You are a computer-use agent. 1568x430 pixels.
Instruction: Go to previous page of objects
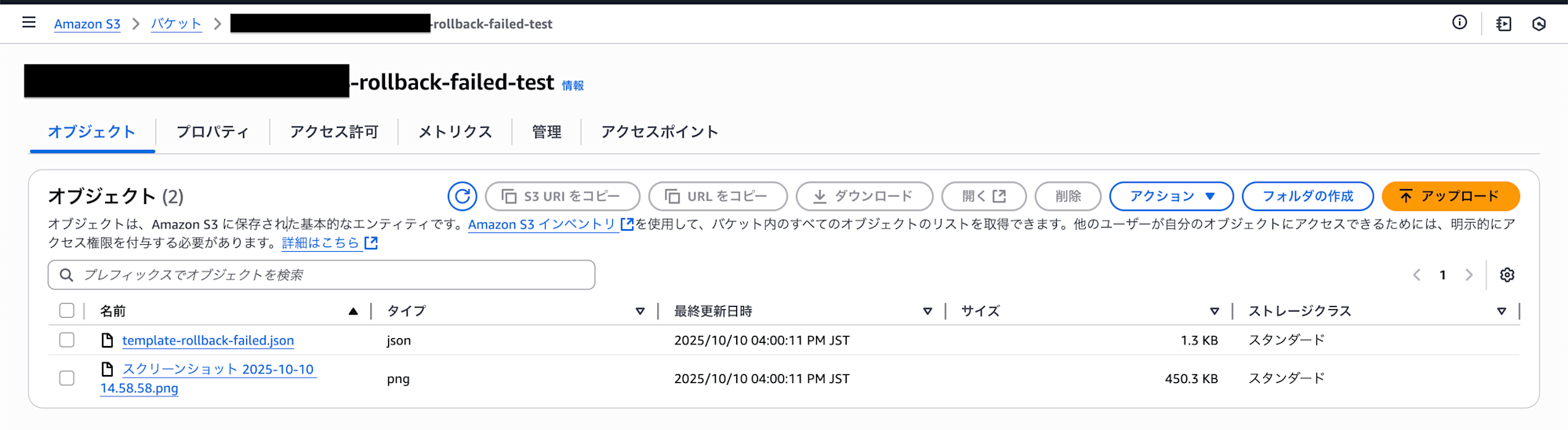point(1417,275)
